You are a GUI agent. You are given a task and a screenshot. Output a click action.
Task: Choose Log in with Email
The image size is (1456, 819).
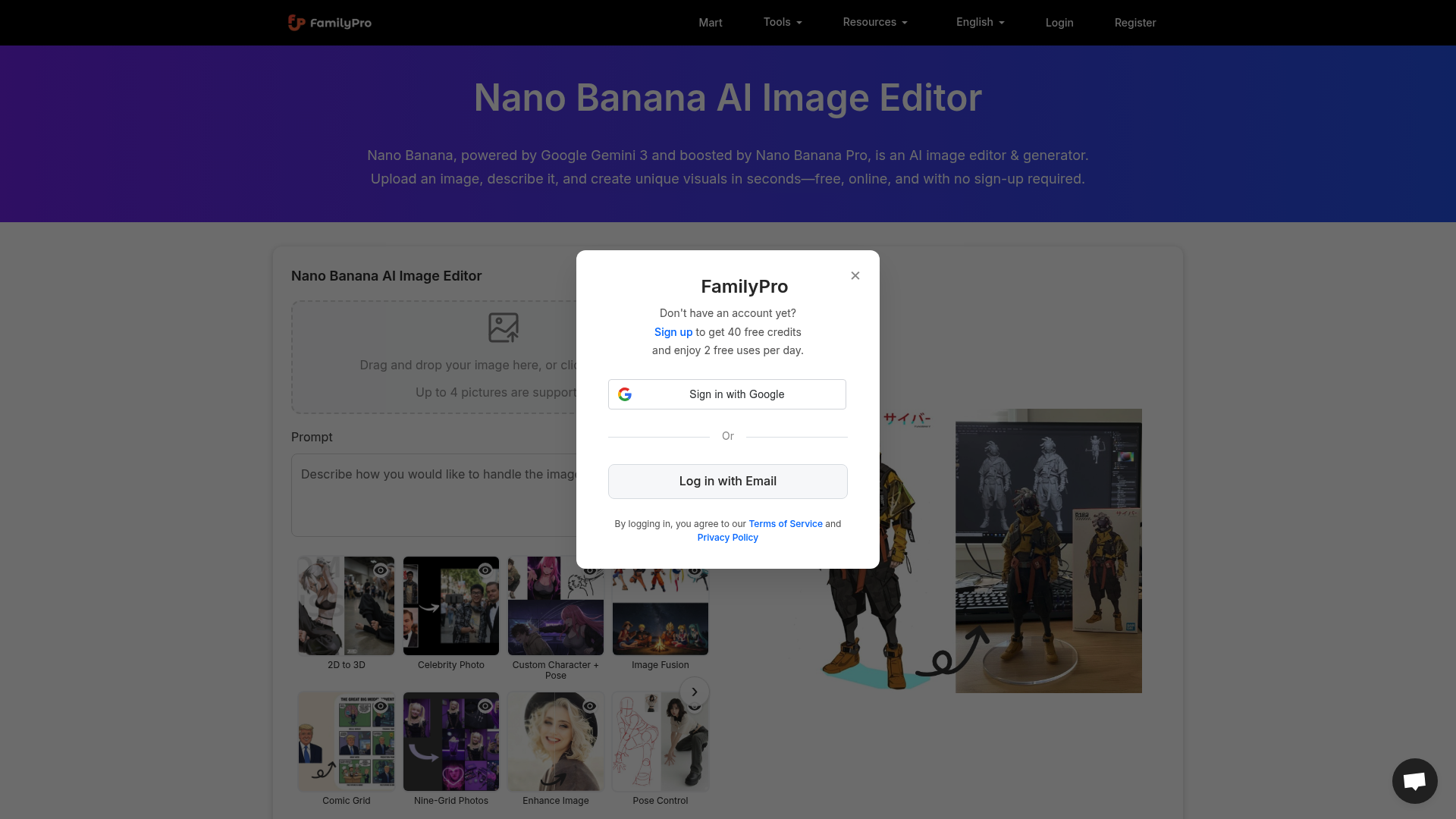(728, 482)
